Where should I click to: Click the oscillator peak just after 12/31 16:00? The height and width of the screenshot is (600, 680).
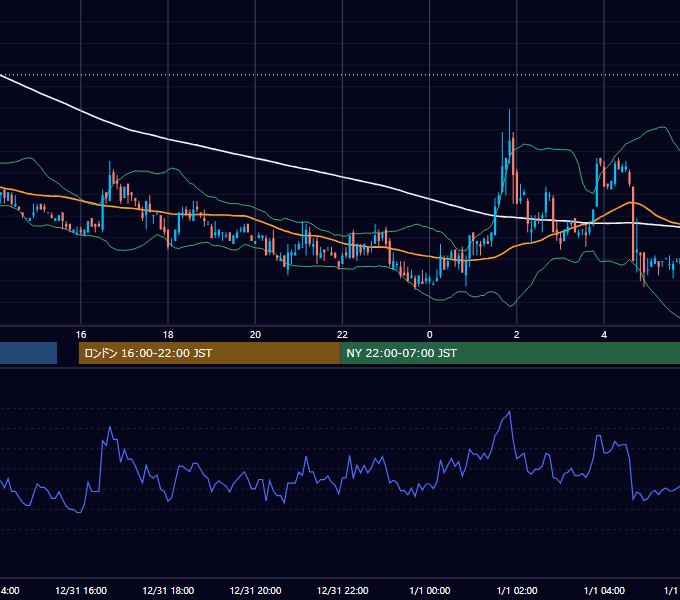coord(110,427)
